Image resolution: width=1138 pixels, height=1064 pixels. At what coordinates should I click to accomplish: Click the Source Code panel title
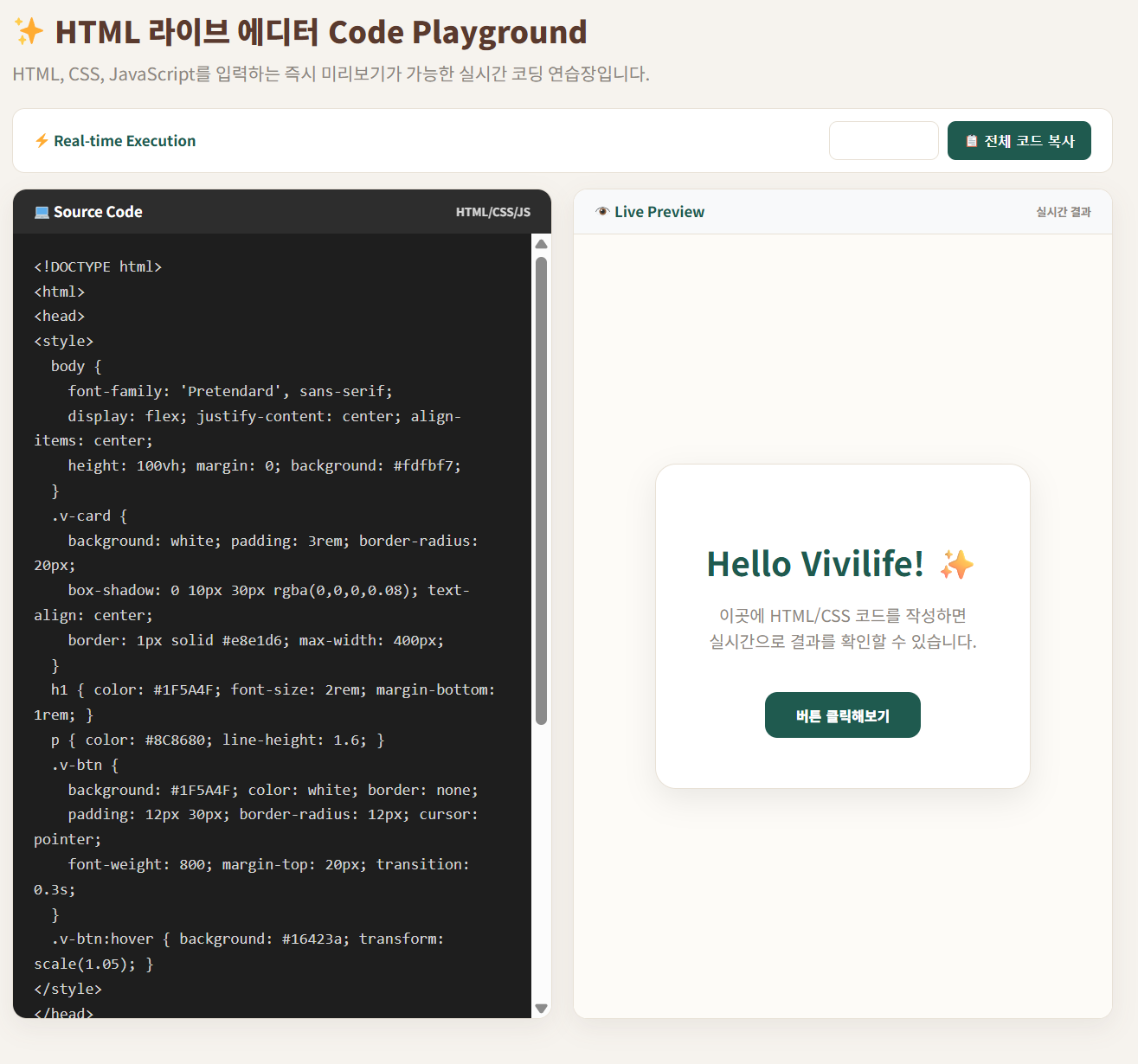pyautogui.click(x=98, y=212)
